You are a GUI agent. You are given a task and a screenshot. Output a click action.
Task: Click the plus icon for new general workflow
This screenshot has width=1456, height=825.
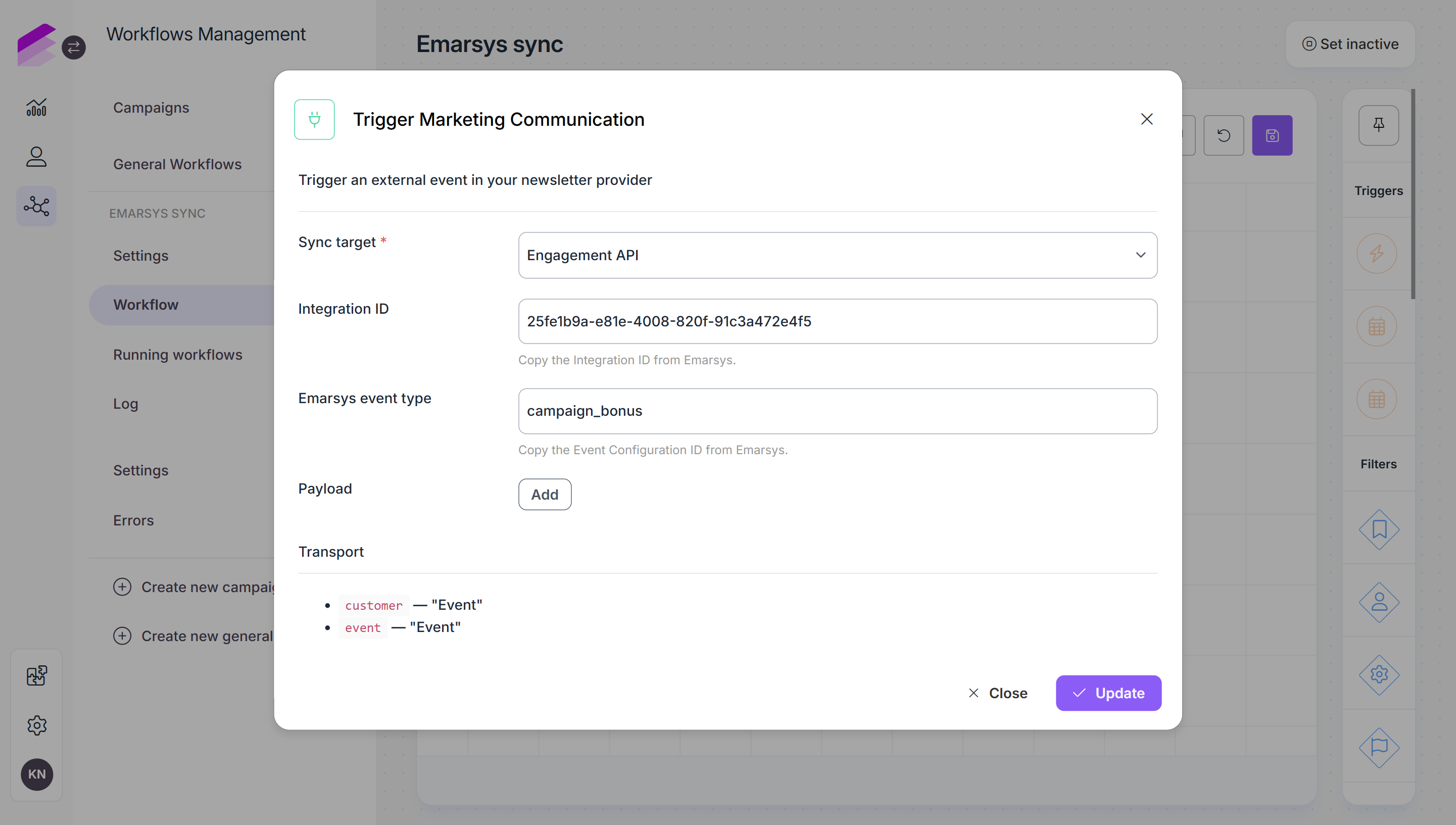(x=122, y=636)
